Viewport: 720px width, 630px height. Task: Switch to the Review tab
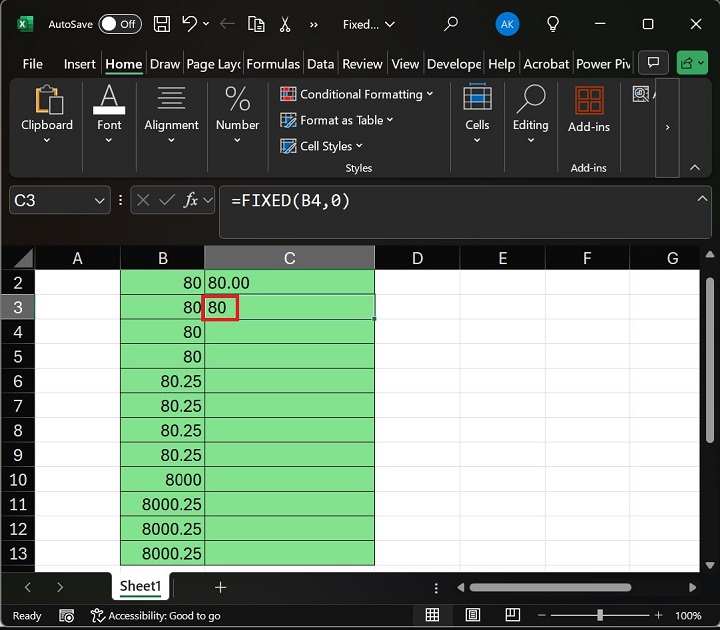(x=362, y=64)
